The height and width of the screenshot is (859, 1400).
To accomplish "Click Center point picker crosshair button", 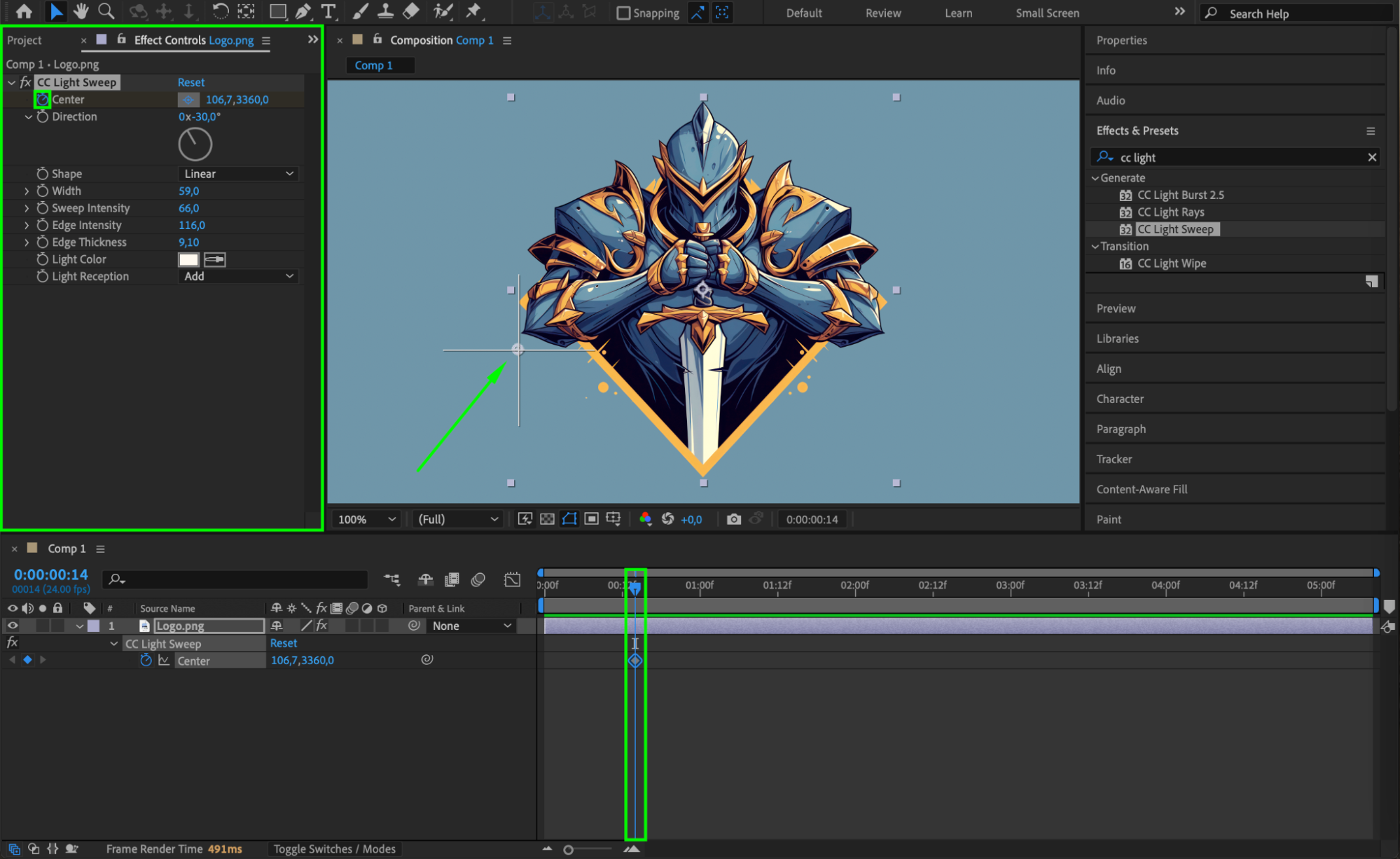I will coord(188,99).
